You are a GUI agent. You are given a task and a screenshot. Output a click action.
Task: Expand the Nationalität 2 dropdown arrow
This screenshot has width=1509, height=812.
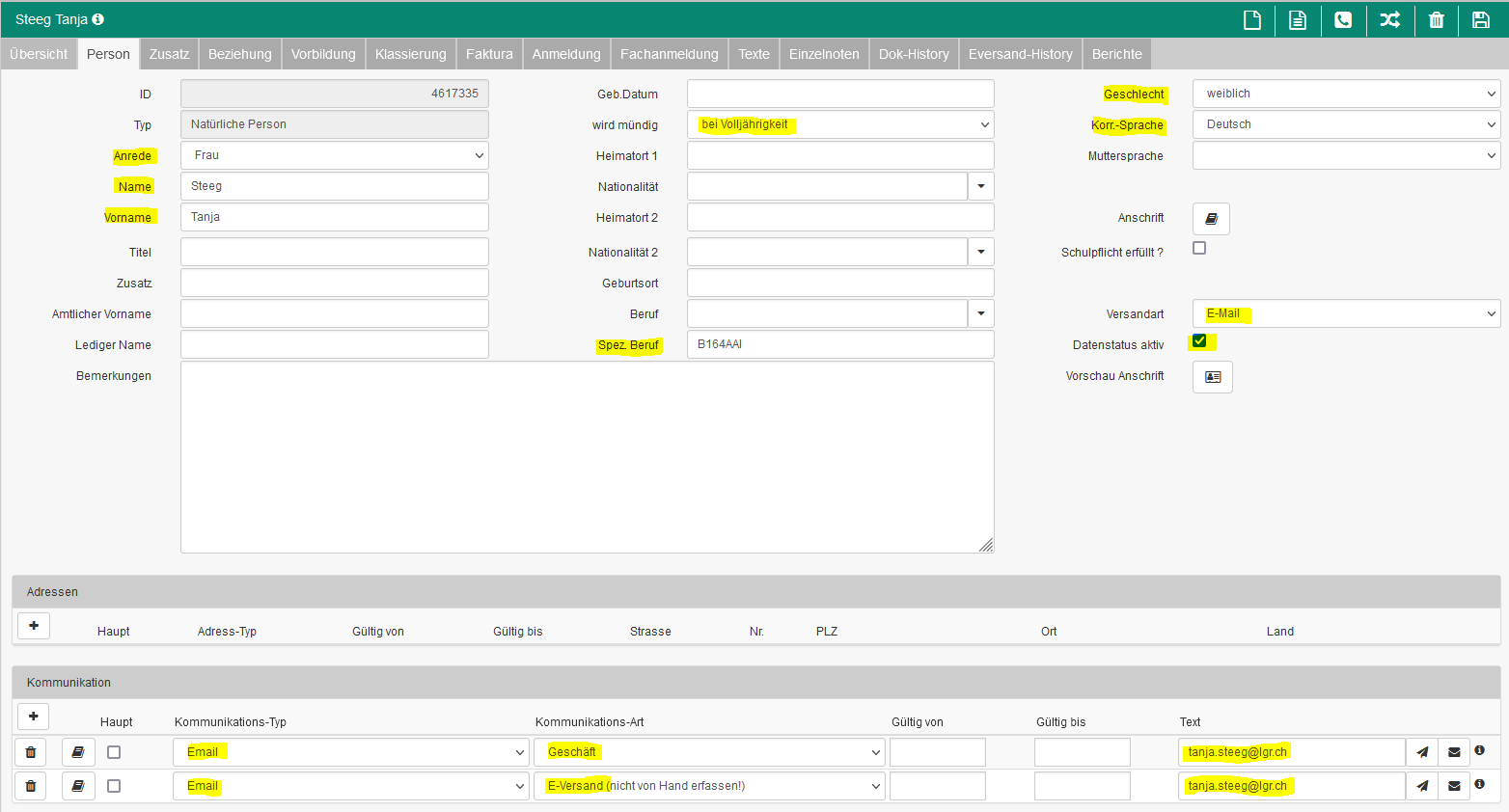(x=981, y=252)
